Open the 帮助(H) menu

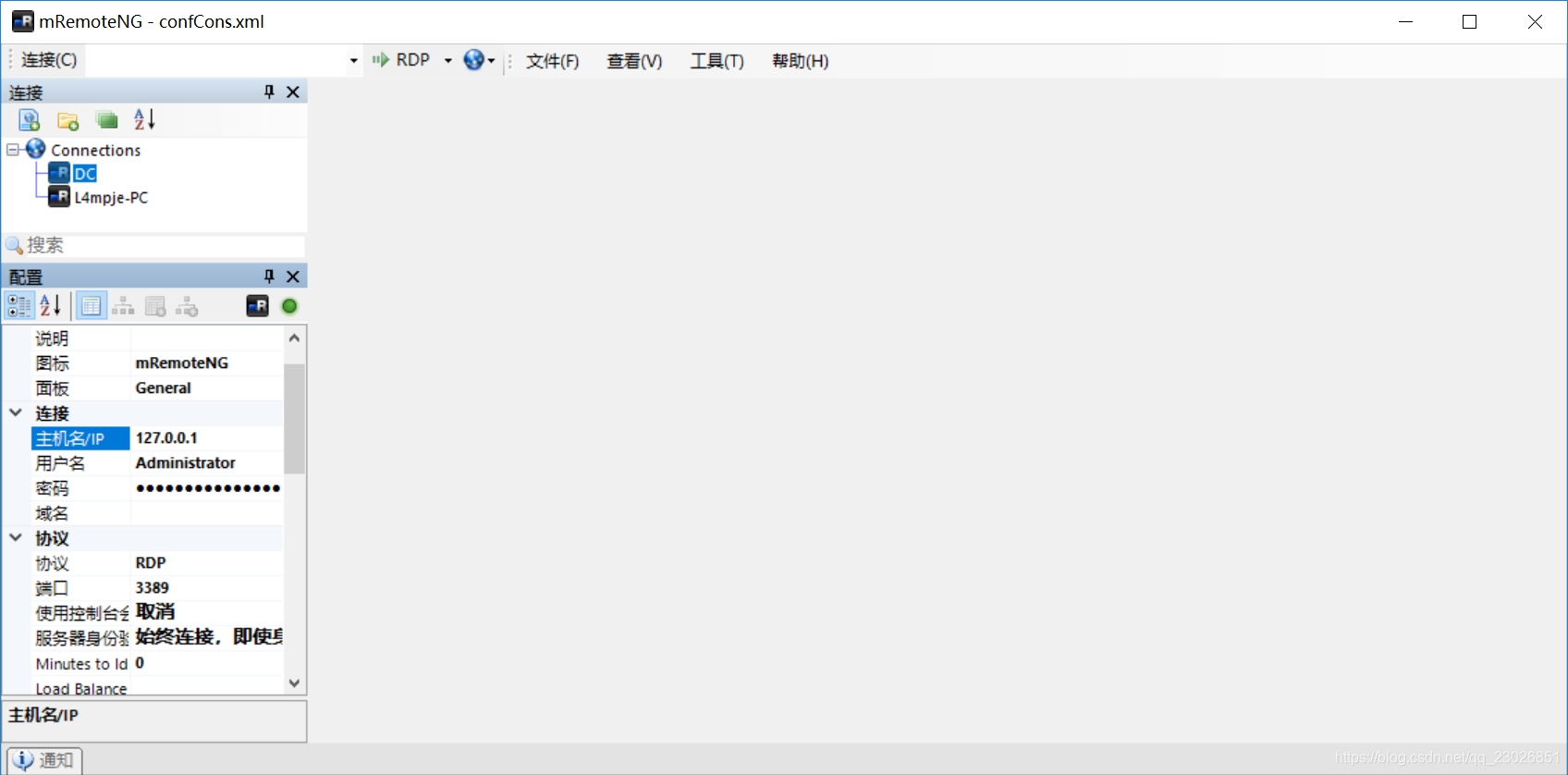[800, 61]
